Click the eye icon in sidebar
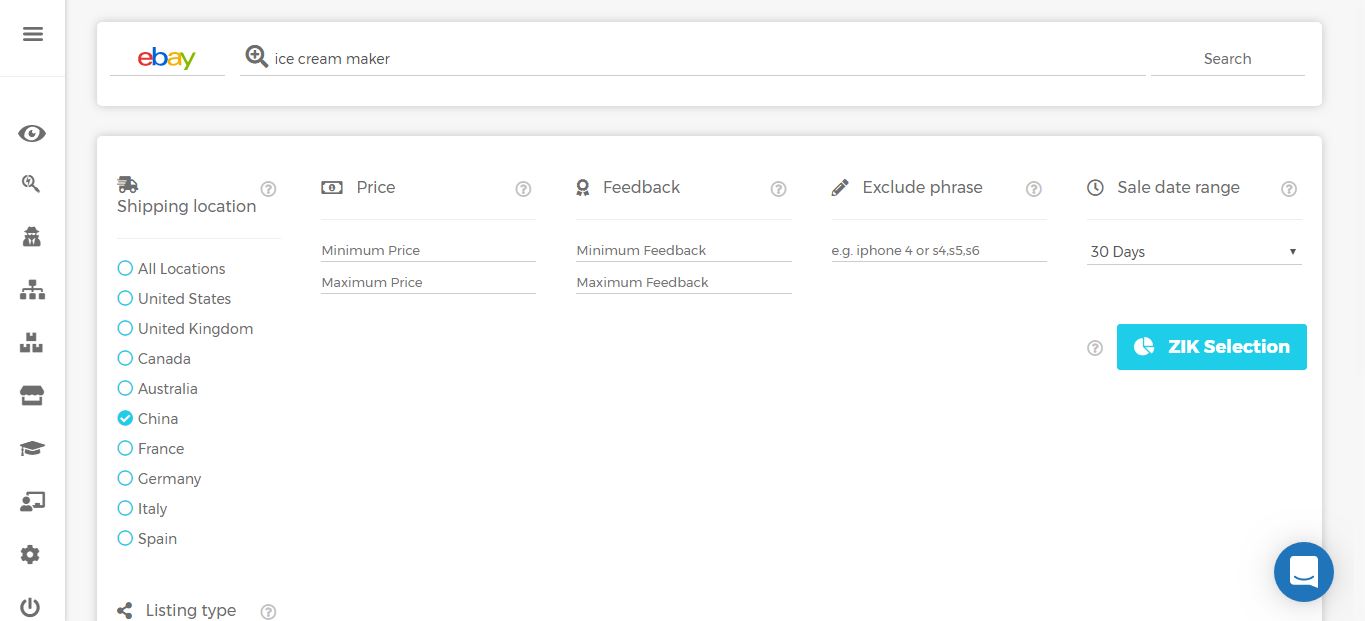The width and height of the screenshot is (1365, 621). (x=32, y=134)
